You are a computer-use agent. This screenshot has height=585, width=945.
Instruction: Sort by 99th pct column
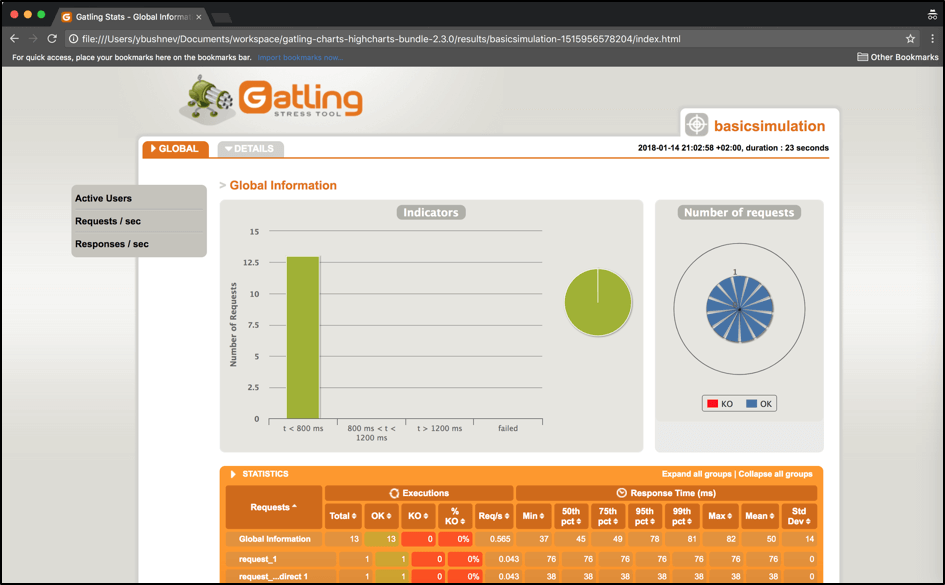pyautogui.click(x=682, y=516)
